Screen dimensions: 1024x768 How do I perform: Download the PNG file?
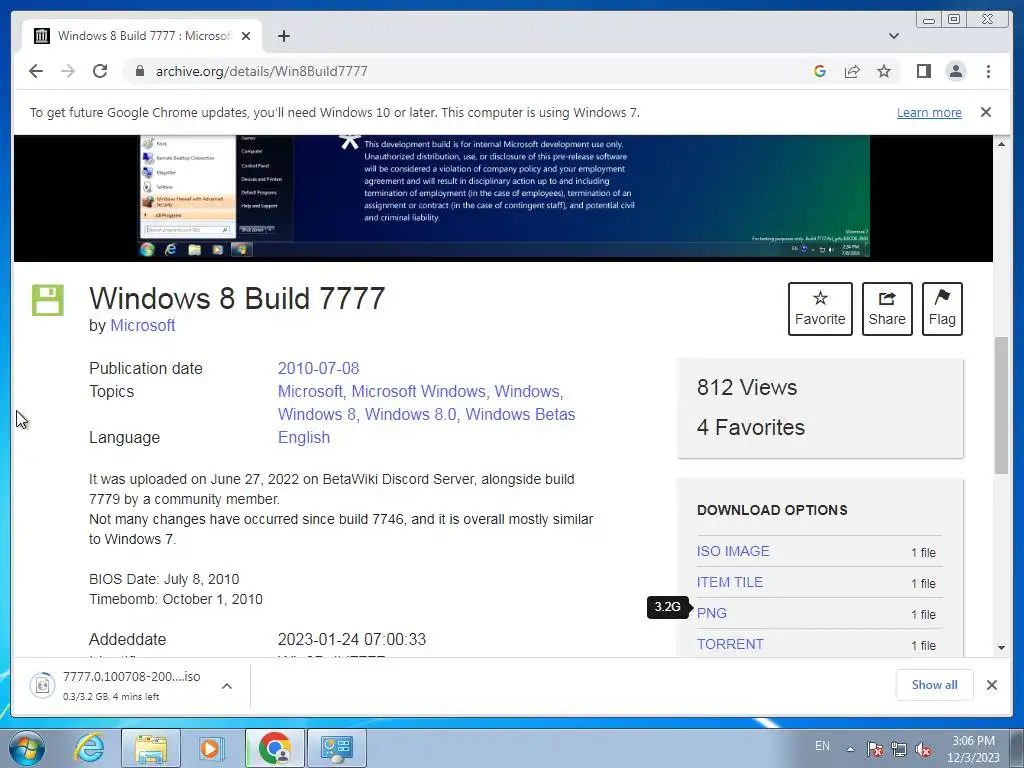click(x=711, y=613)
